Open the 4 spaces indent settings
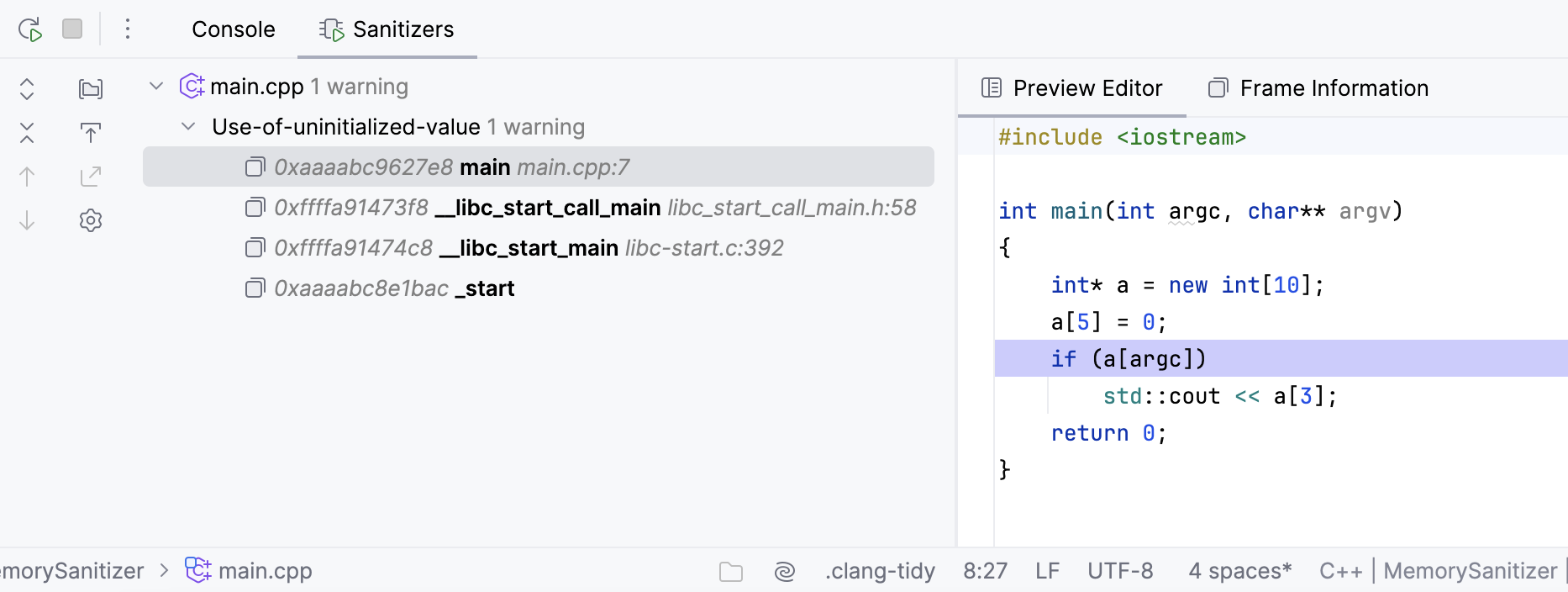Image resolution: width=1568 pixels, height=592 pixels. click(x=1239, y=571)
